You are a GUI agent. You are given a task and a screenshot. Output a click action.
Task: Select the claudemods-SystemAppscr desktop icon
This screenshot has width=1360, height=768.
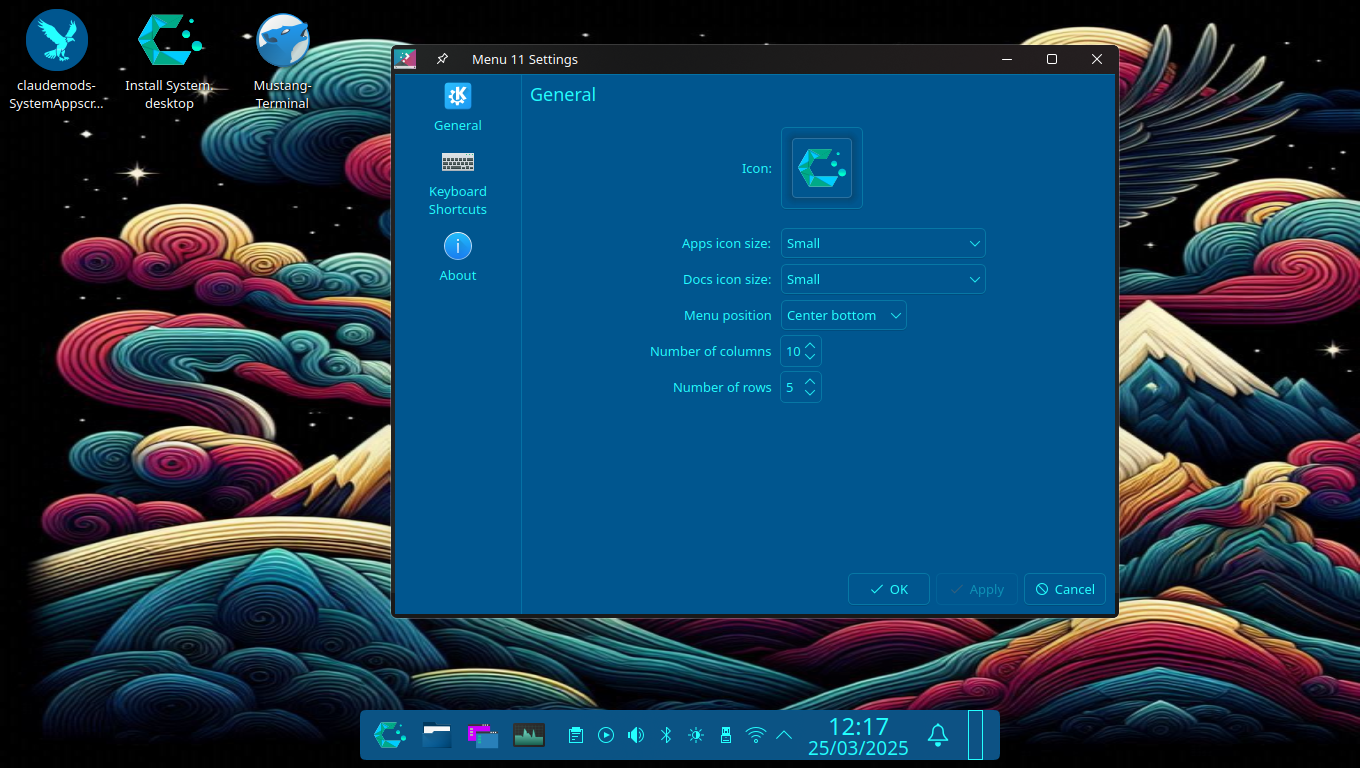[57, 60]
